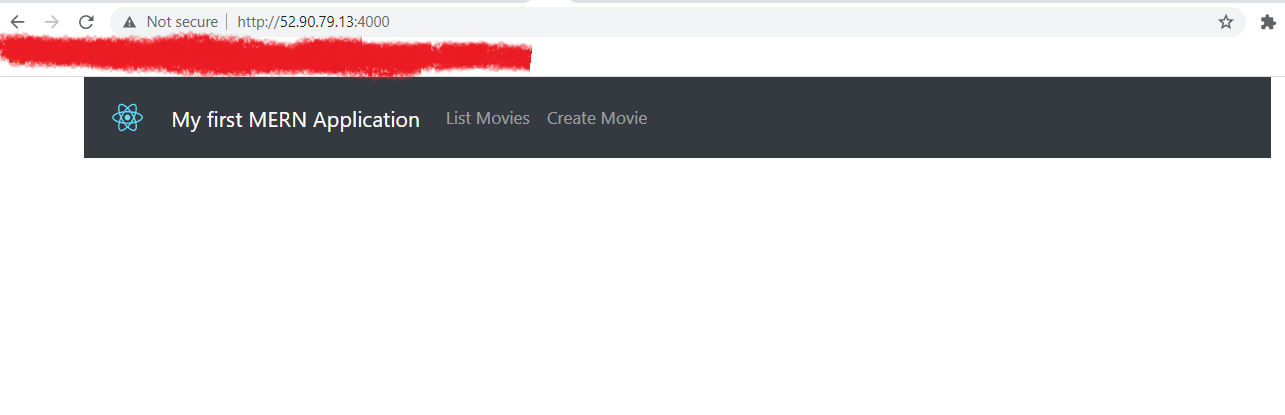Click the http:// prefix in the address bar
1285x415 pixels.
[x=258, y=22]
